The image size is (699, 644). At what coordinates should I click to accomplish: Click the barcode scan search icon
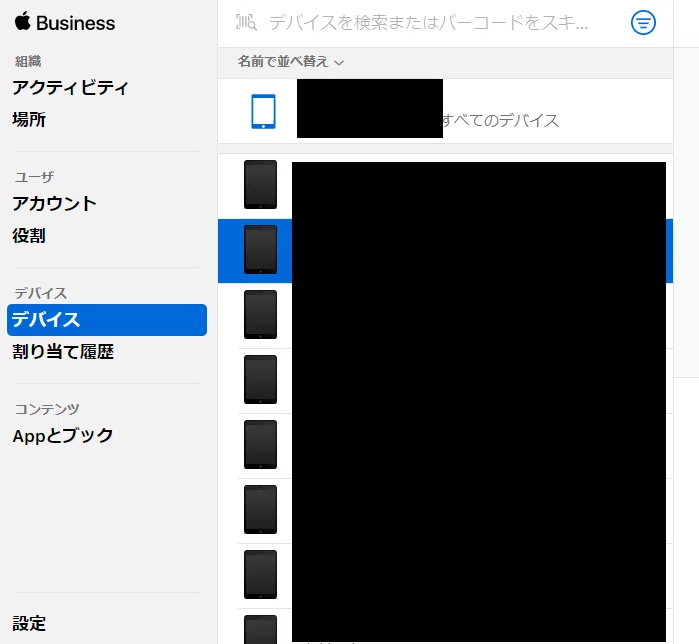pos(246,22)
